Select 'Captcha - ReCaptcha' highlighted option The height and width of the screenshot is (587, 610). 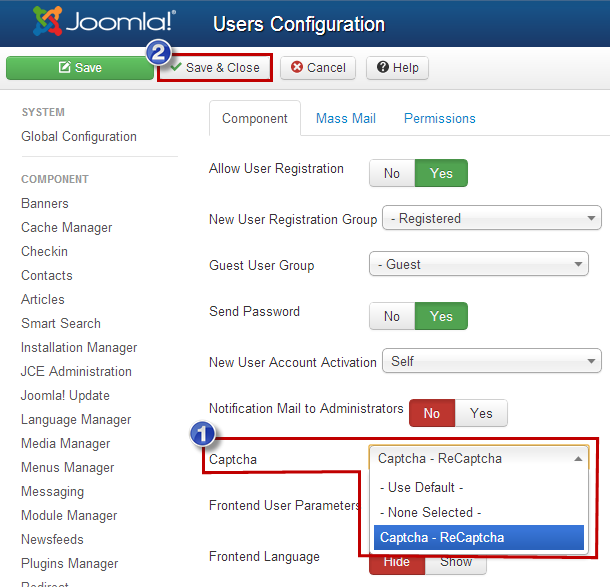tap(442, 537)
